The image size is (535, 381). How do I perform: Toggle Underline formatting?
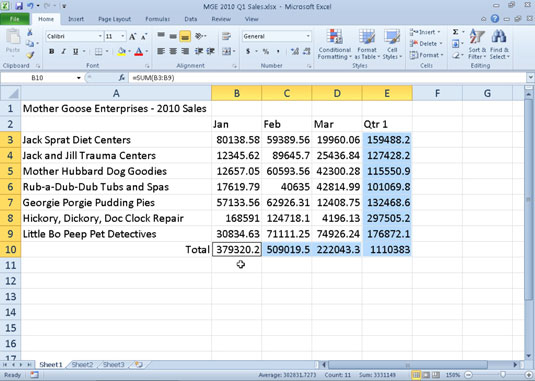point(75,52)
